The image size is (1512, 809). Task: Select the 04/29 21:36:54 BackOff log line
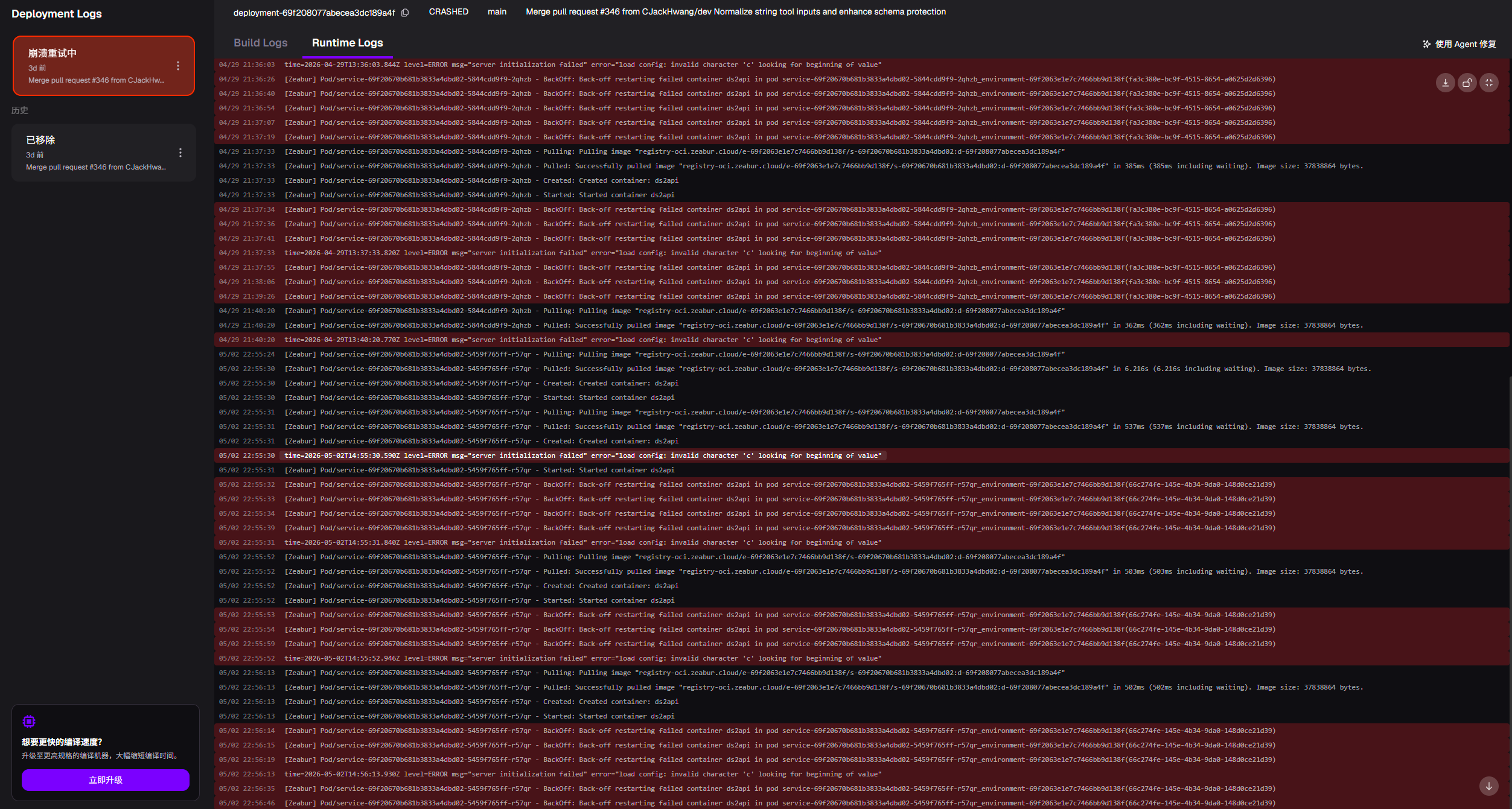[x=862, y=108]
